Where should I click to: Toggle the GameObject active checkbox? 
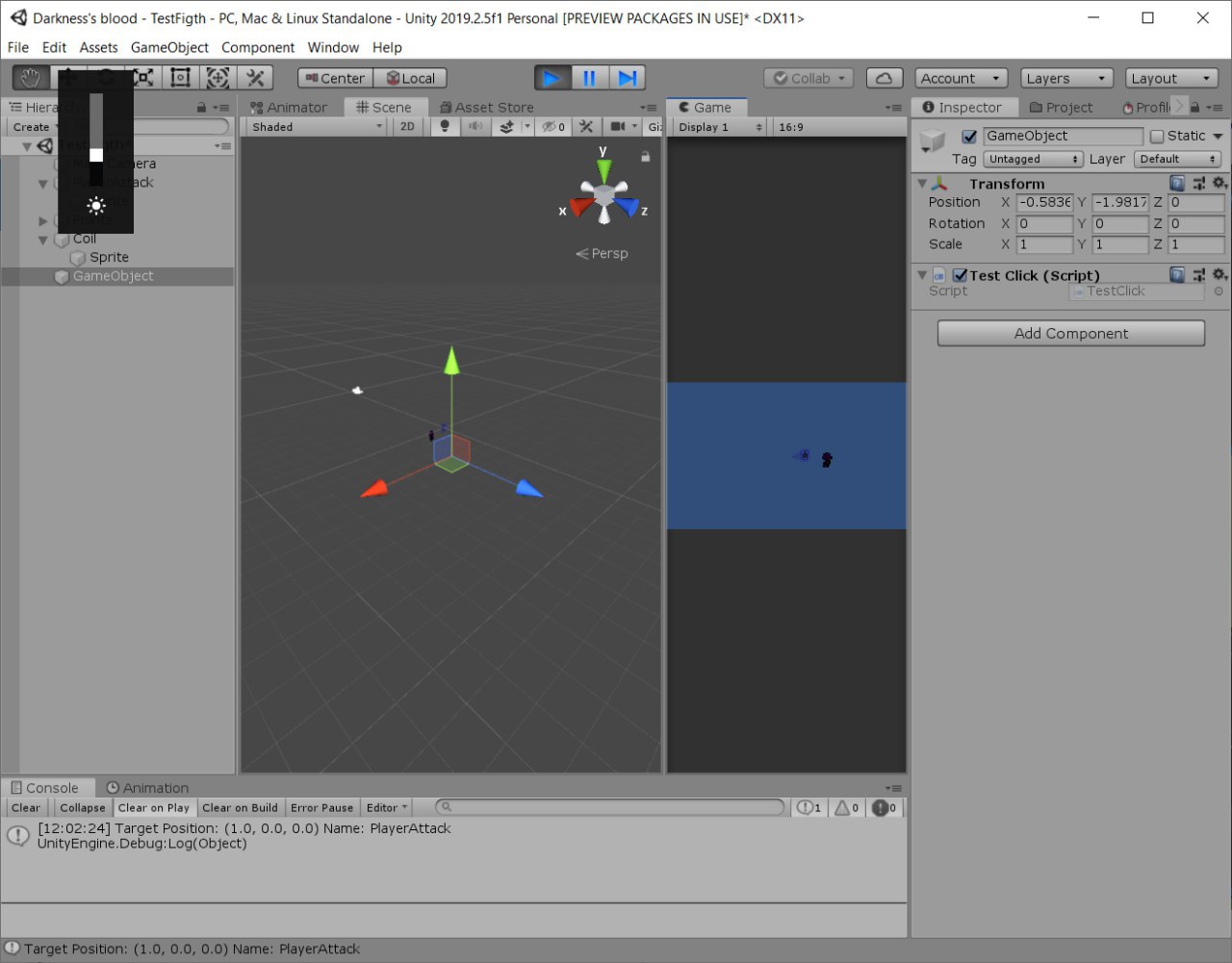coord(969,136)
